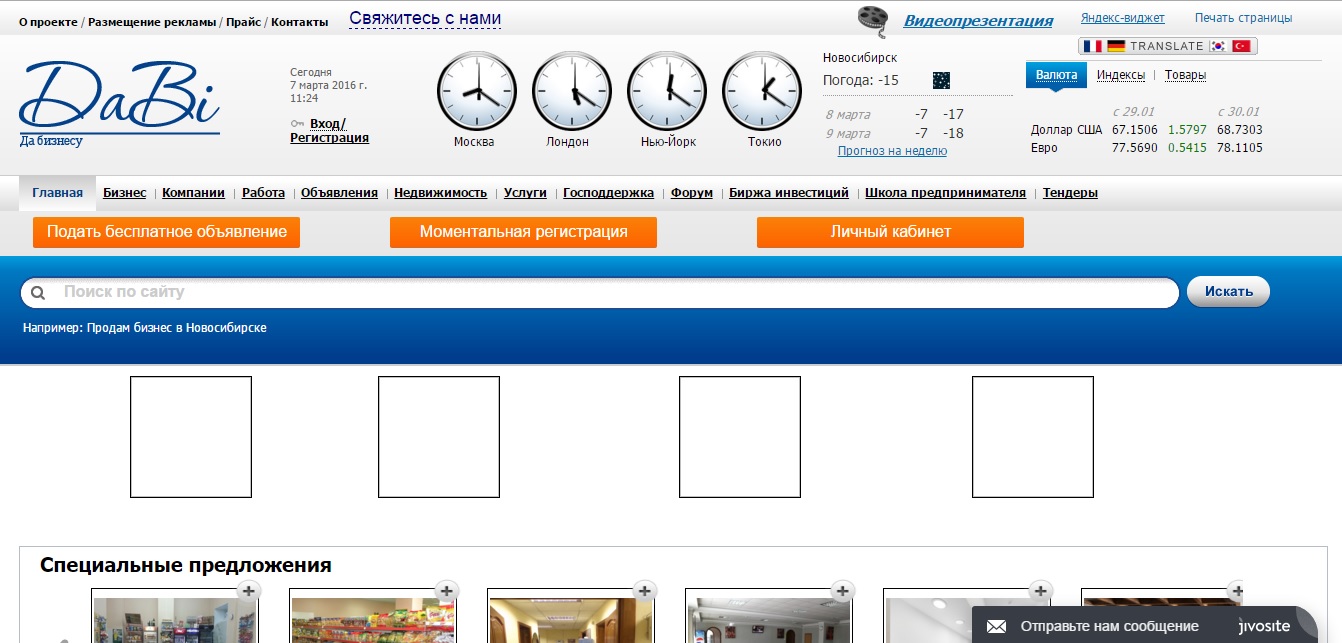Image resolution: width=1342 pixels, height=643 pixels.
Task: Click the Вход/ Регистрация link
Action: coord(329,131)
